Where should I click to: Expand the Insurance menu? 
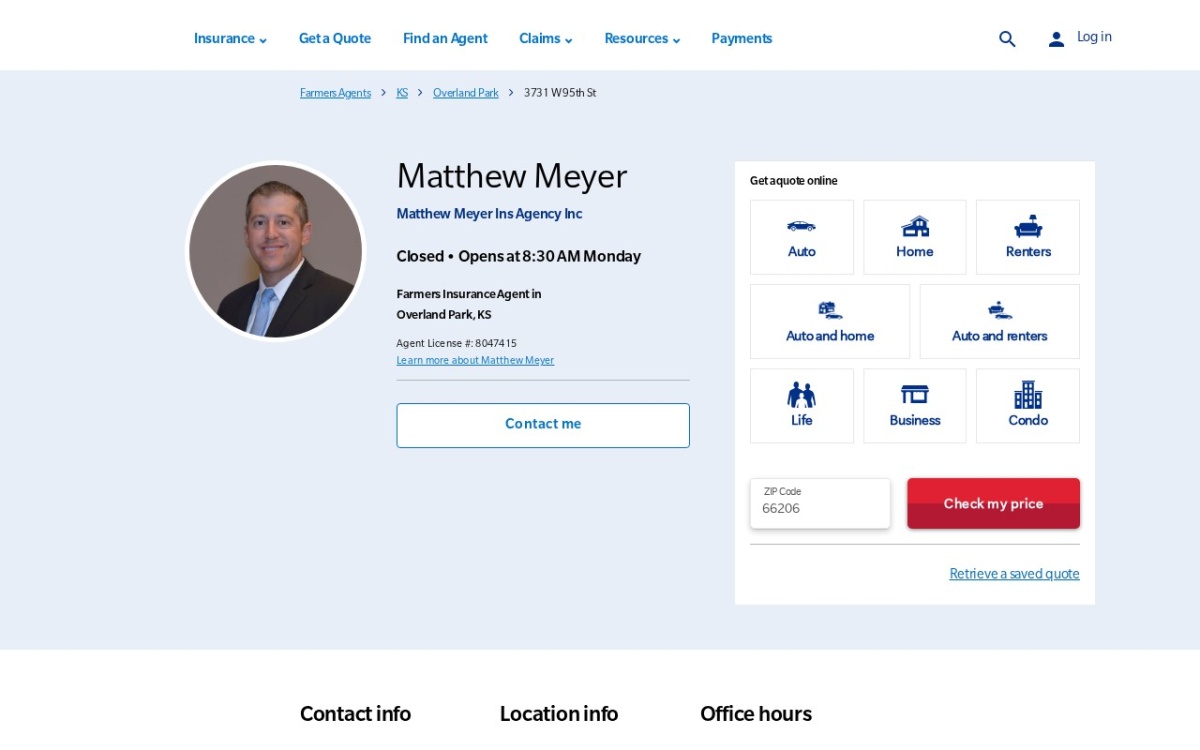tap(230, 39)
